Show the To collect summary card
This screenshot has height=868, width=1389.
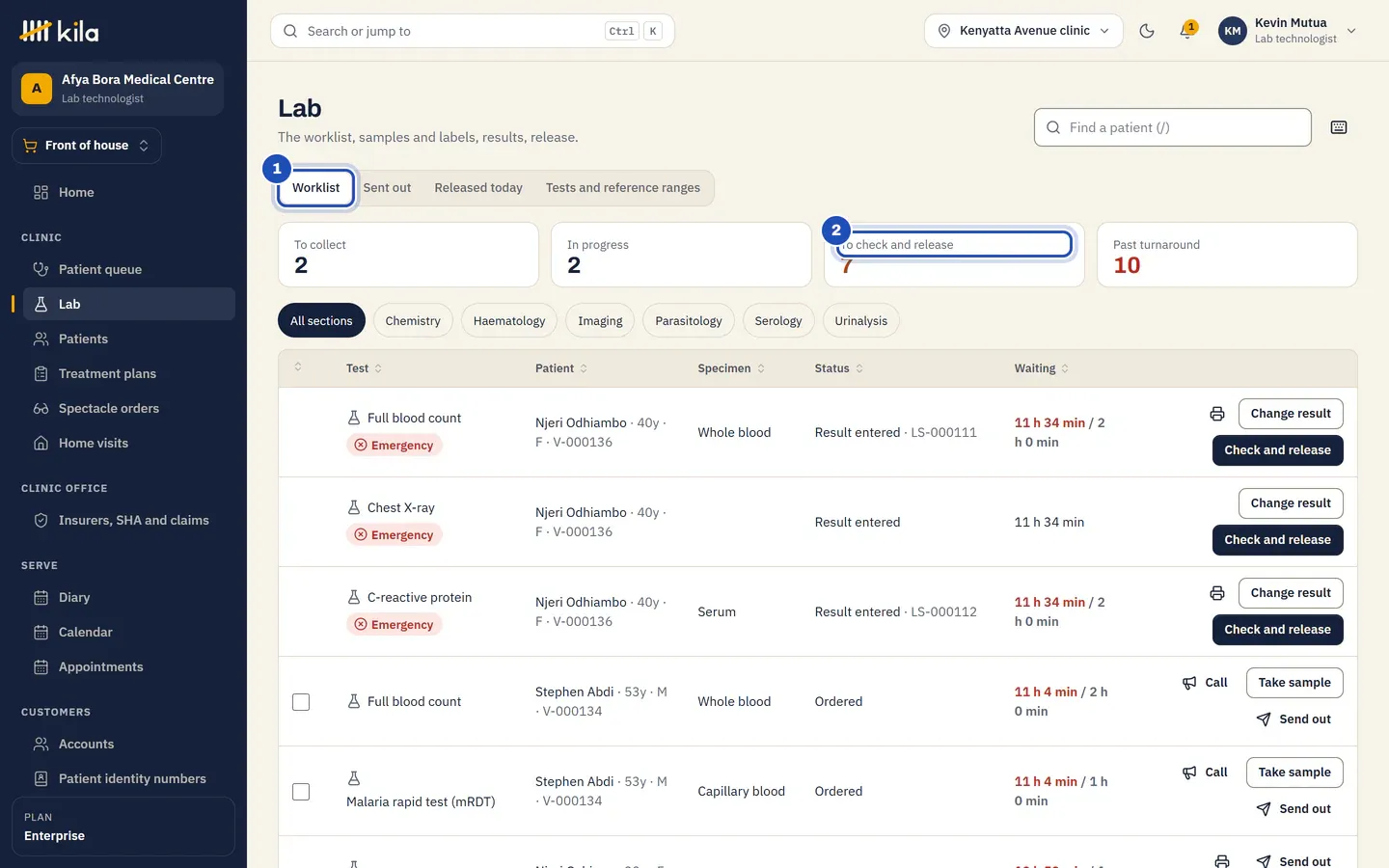click(x=408, y=255)
